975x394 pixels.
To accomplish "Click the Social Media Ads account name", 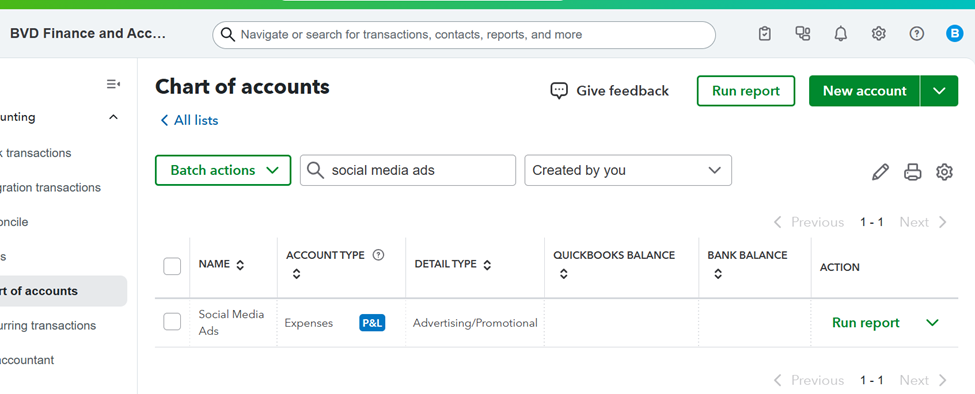I will 231,323.
